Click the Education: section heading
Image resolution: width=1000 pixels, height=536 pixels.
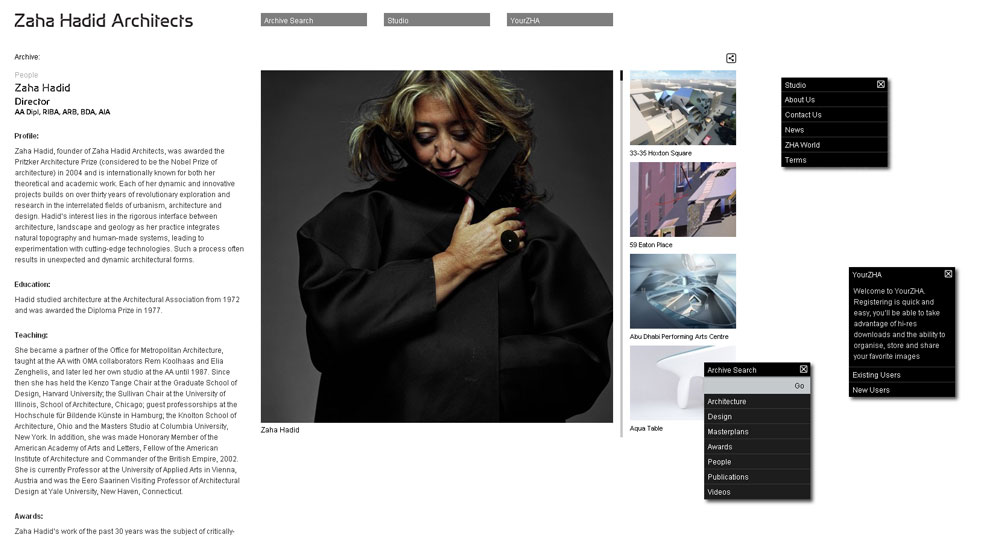point(32,285)
